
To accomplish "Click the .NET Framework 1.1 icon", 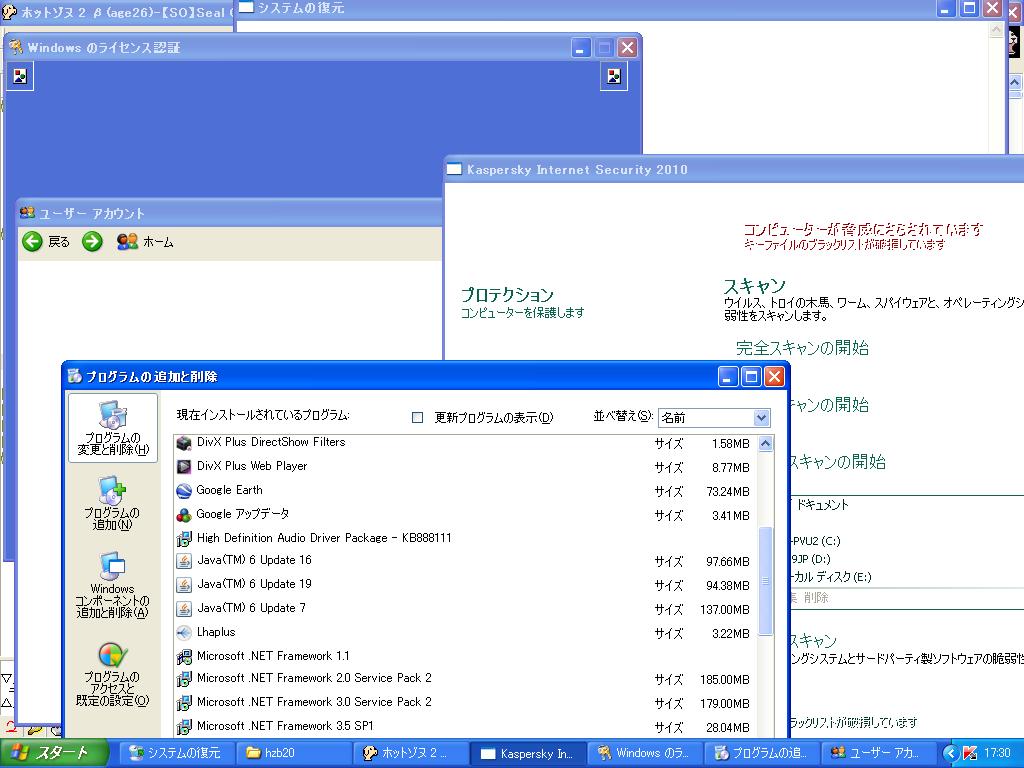I will coord(184,657).
